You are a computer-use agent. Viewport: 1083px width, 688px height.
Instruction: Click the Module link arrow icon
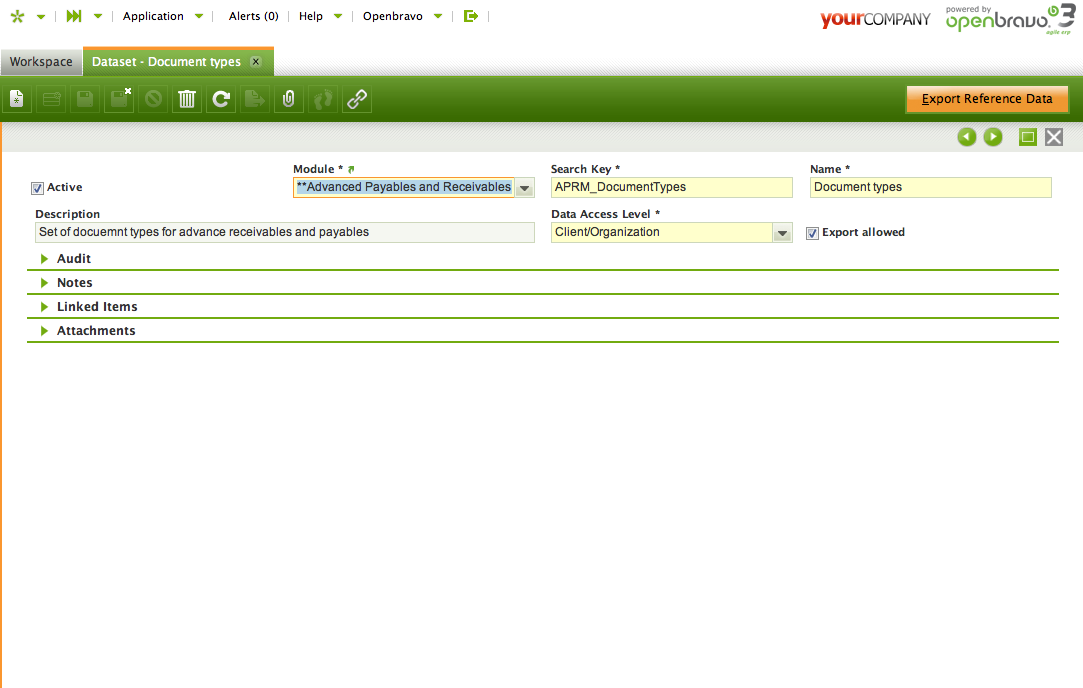351,170
